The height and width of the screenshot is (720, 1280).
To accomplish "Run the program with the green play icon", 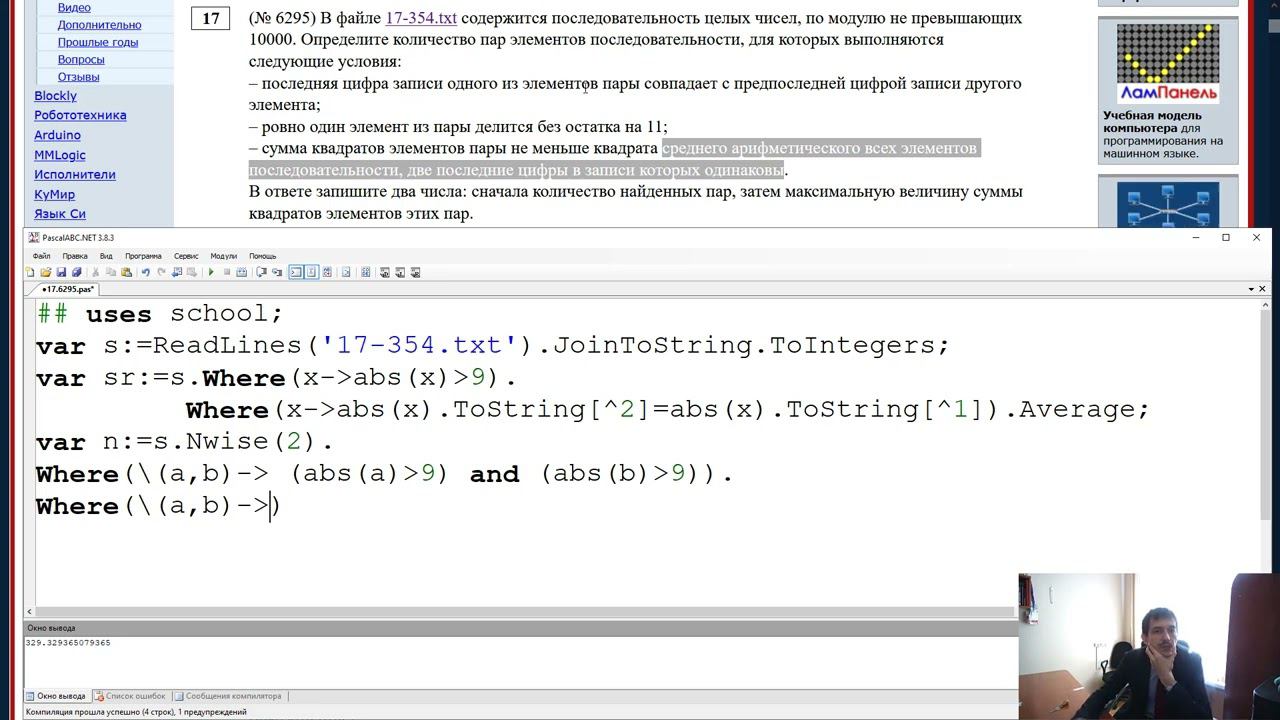I will click(x=211, y=272).
